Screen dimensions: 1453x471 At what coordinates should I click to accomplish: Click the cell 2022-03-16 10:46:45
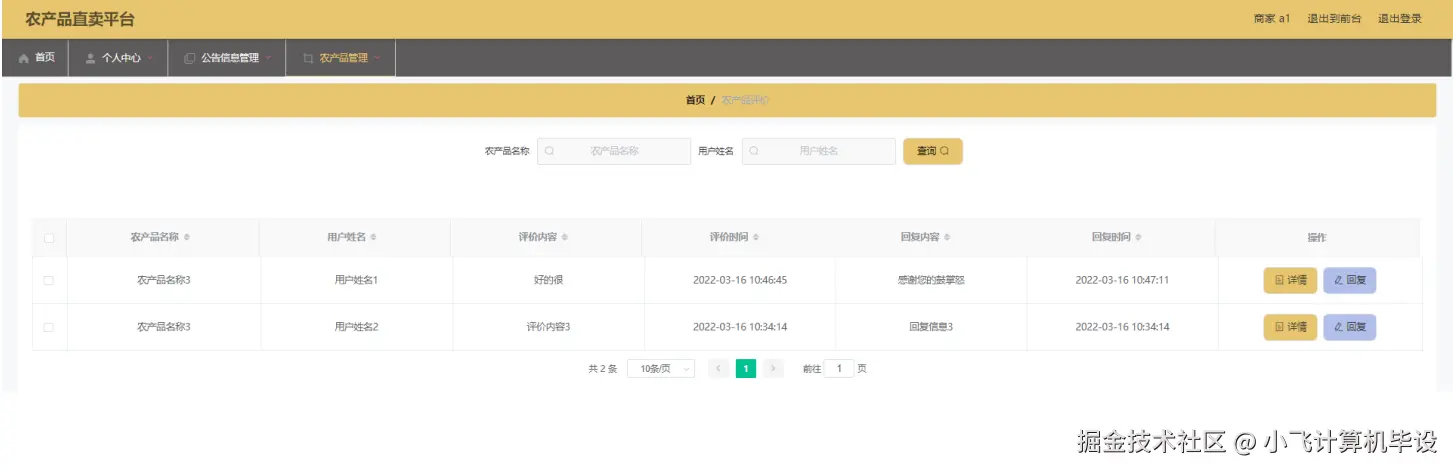tap(740, 281)
